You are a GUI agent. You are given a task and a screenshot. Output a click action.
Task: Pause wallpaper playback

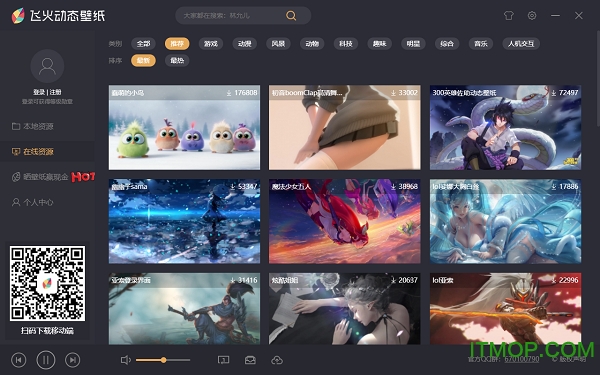[x=46, y=360]
